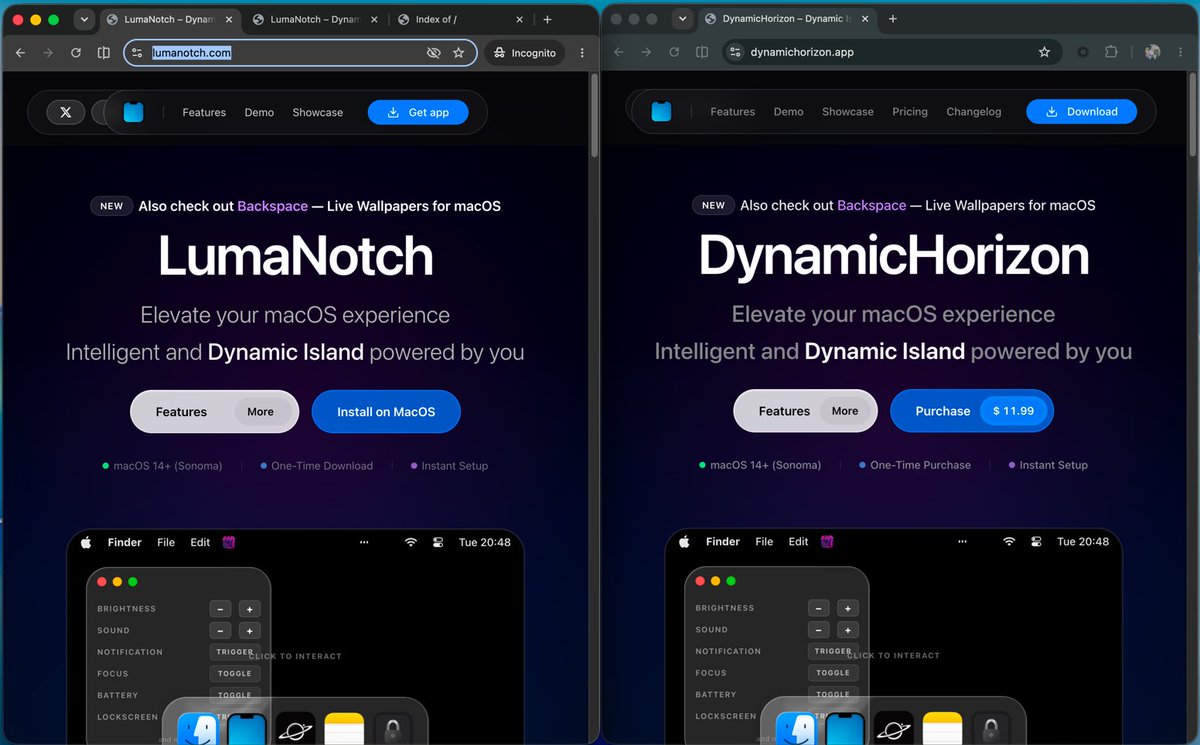Increase Sound in the LumaNotch demo panel
The width and height of the screenshot is (1200, 745).
tap(249, 631)
